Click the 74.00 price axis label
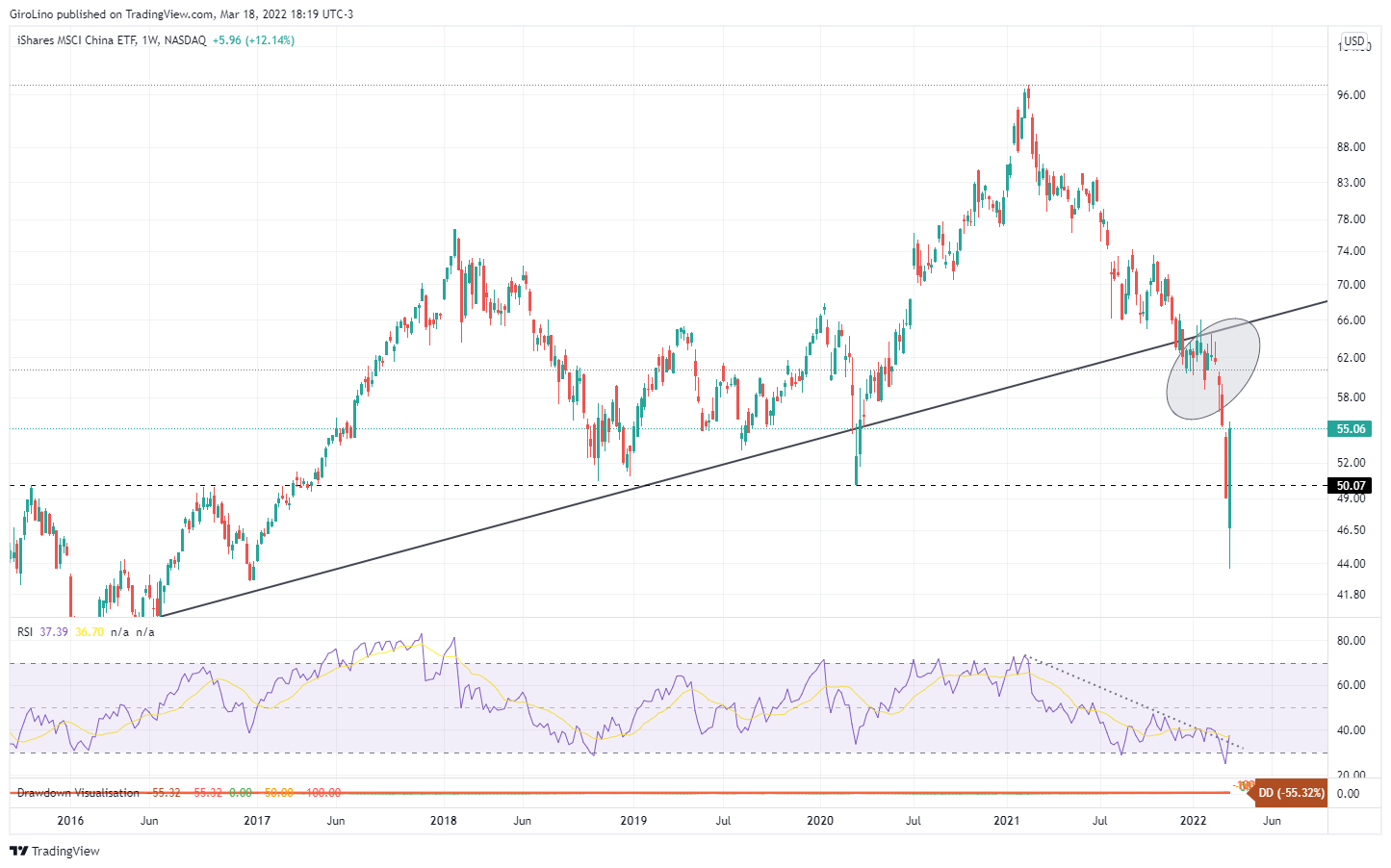Screen dimensions: 1391x868 click(x=1352, y=251)
